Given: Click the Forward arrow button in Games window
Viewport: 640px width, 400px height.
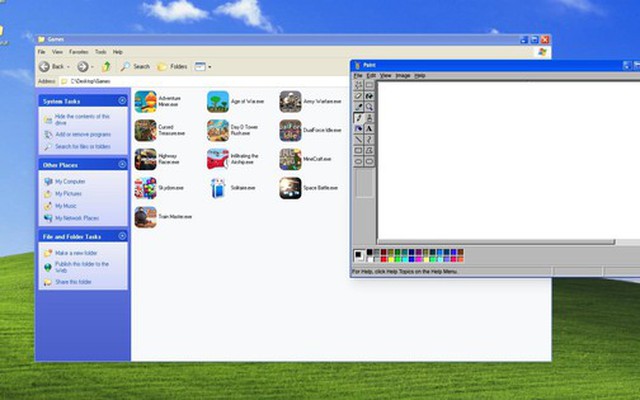Looking at the screenshot, I should pyautogui.click(x=83, y=67).
